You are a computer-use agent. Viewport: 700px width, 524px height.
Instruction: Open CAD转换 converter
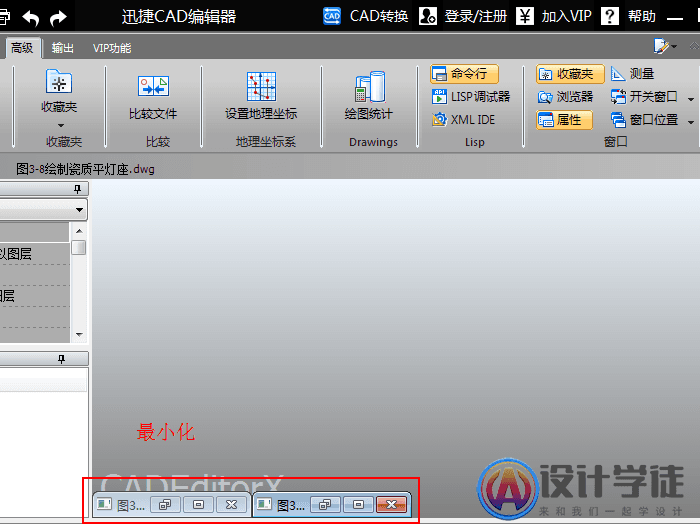coord(365,17)
